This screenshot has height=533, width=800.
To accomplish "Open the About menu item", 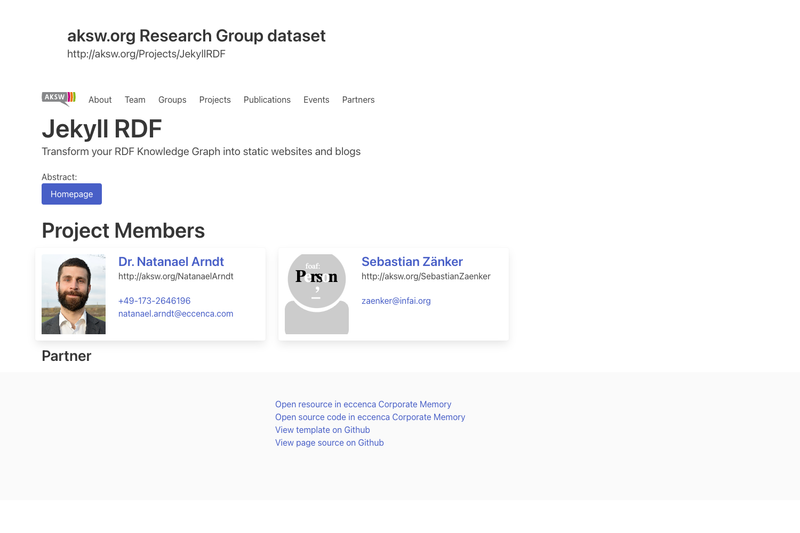I will point(100,100).
